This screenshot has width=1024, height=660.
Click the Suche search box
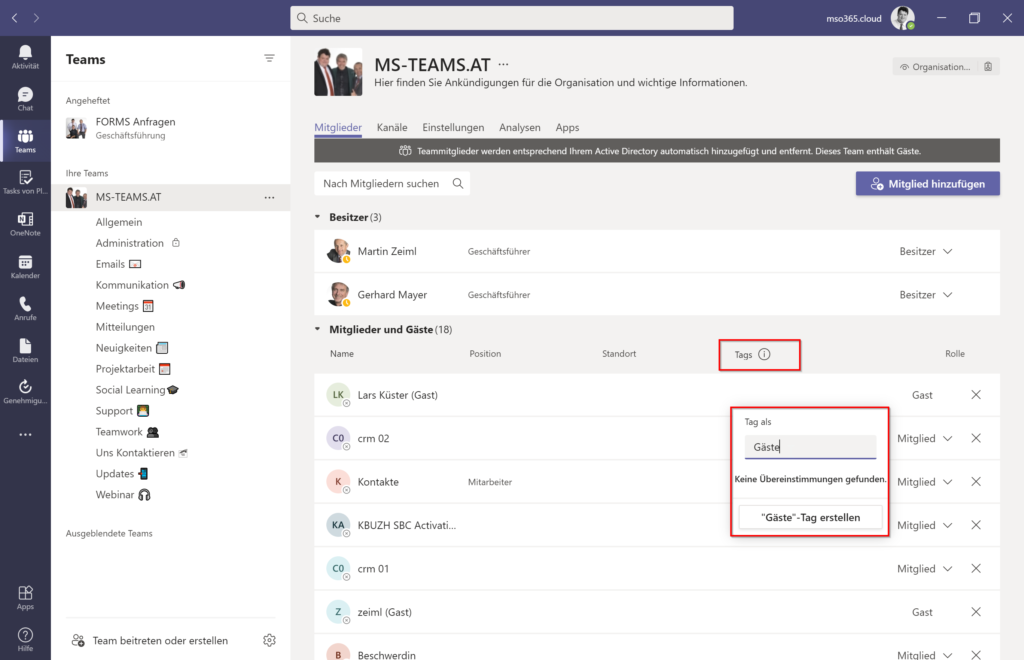[x=511, y=18]
